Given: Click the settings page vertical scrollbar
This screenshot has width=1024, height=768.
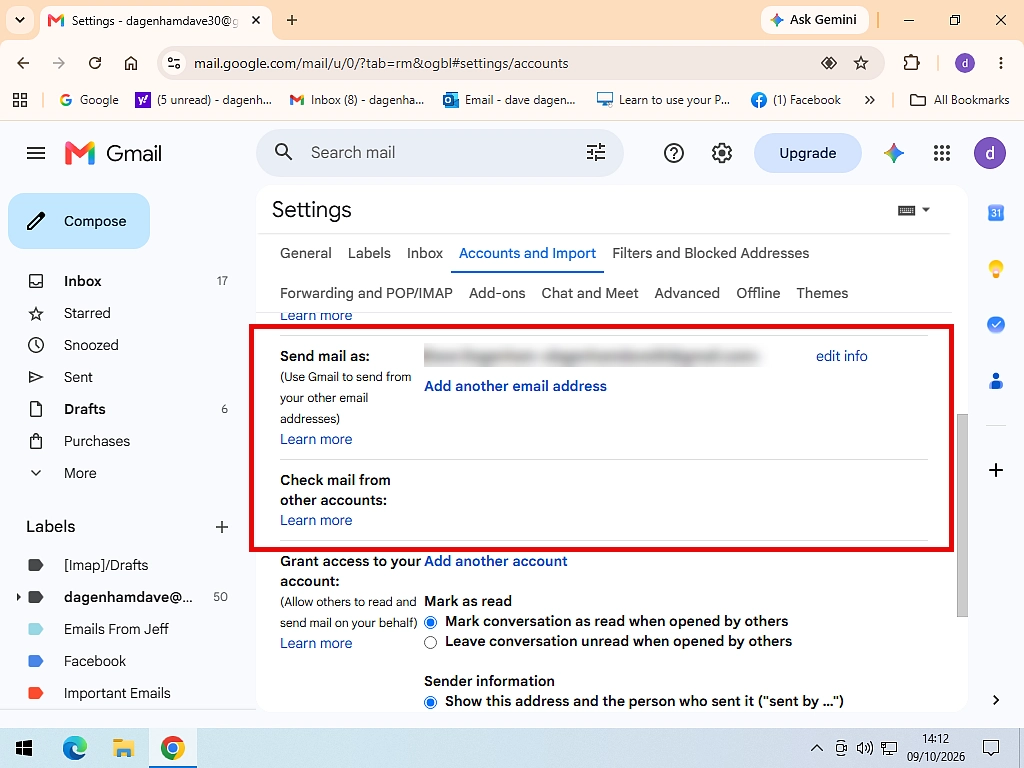Looking at the screenshot, I should click(962, 515).
